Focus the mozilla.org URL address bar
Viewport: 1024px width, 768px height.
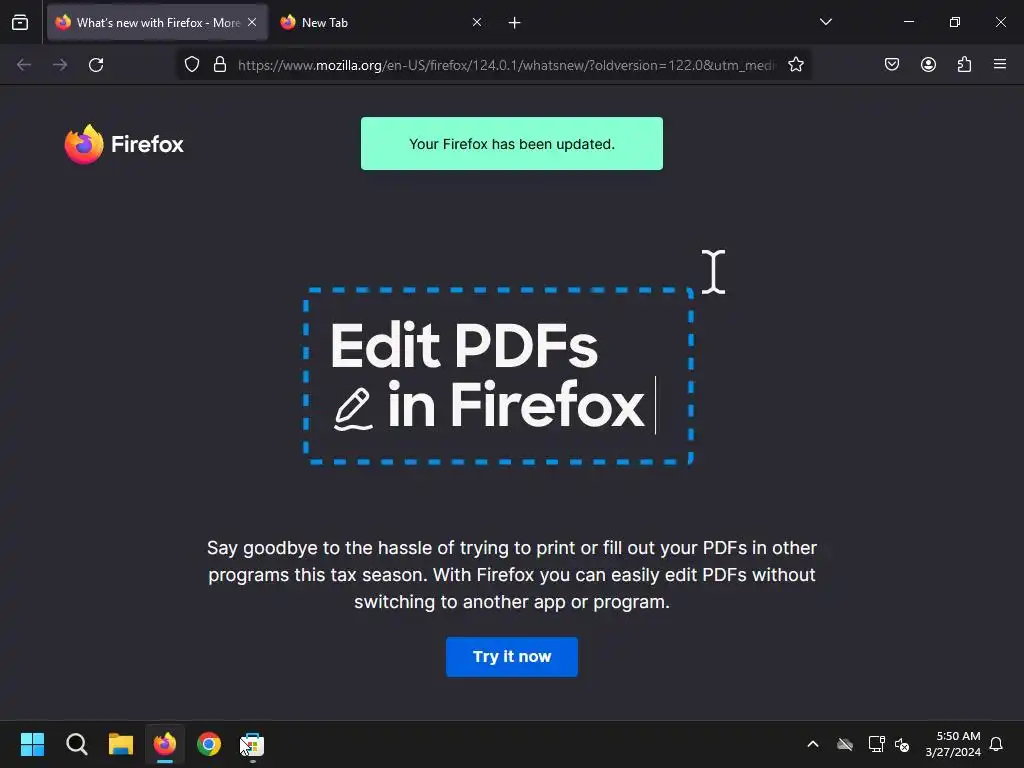506,65
